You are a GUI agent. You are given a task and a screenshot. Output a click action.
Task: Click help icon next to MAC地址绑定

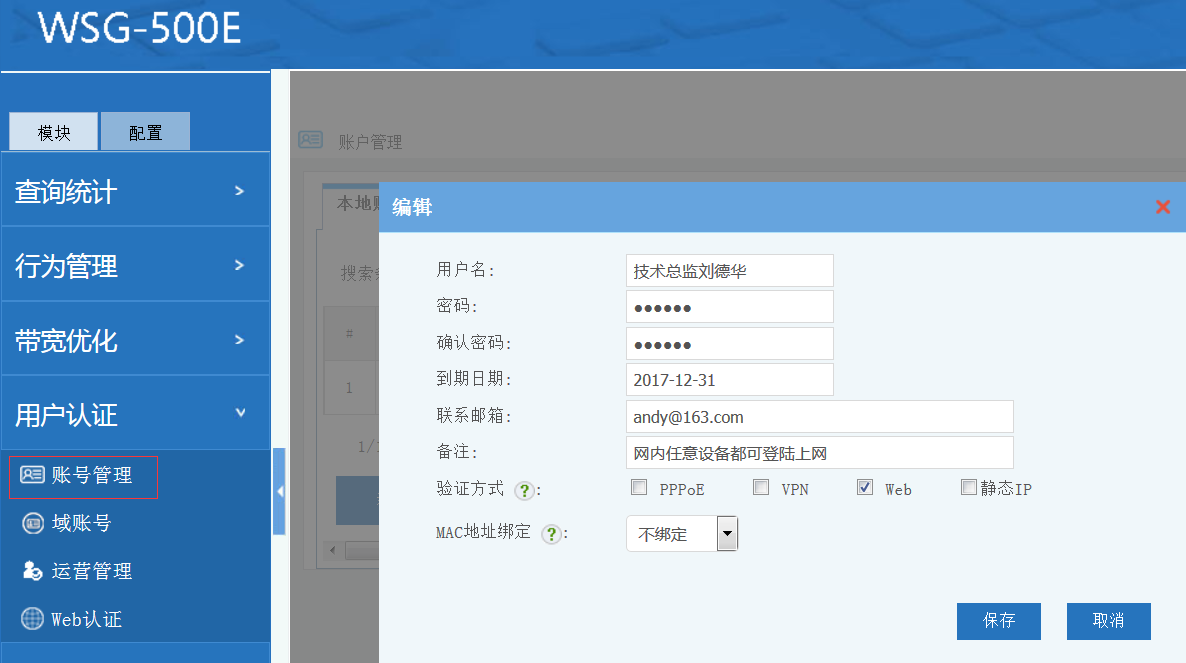pyautogui.click(x=550, y=534)
